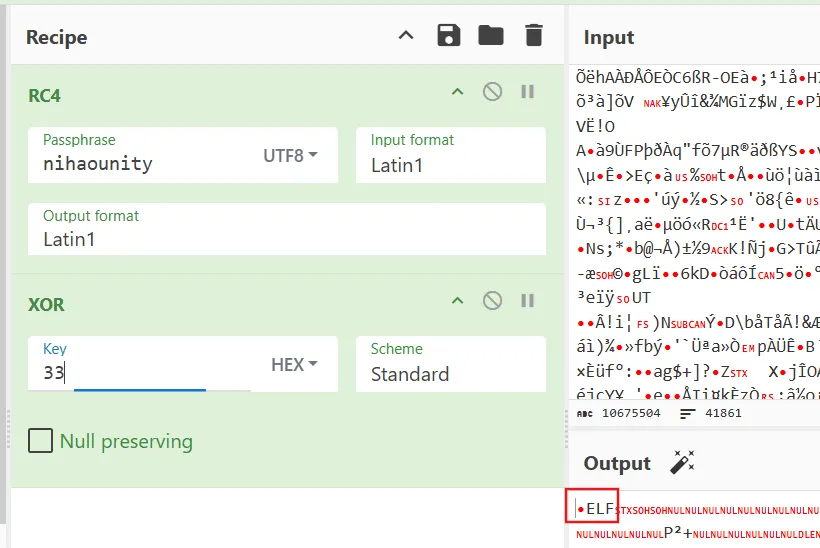Collapse the Recipe pane chevron

[x=405, y=36]
